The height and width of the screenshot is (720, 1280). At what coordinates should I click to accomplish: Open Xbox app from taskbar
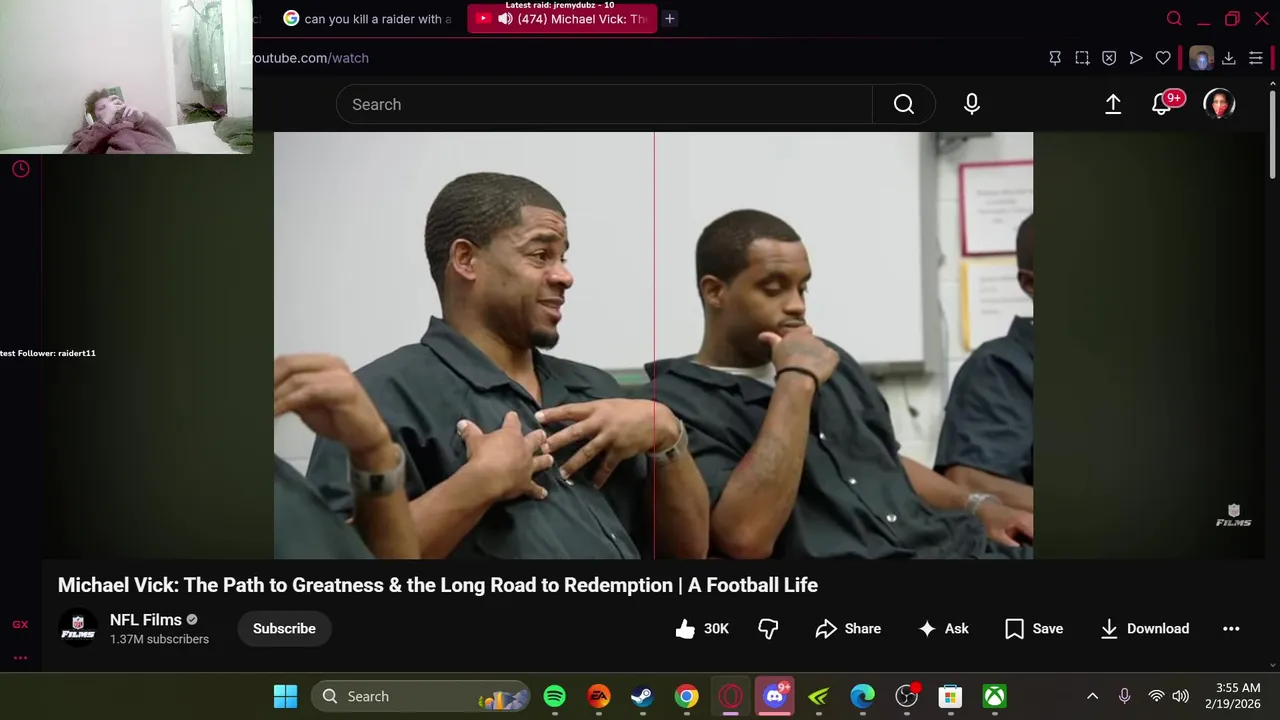point(994,696)
